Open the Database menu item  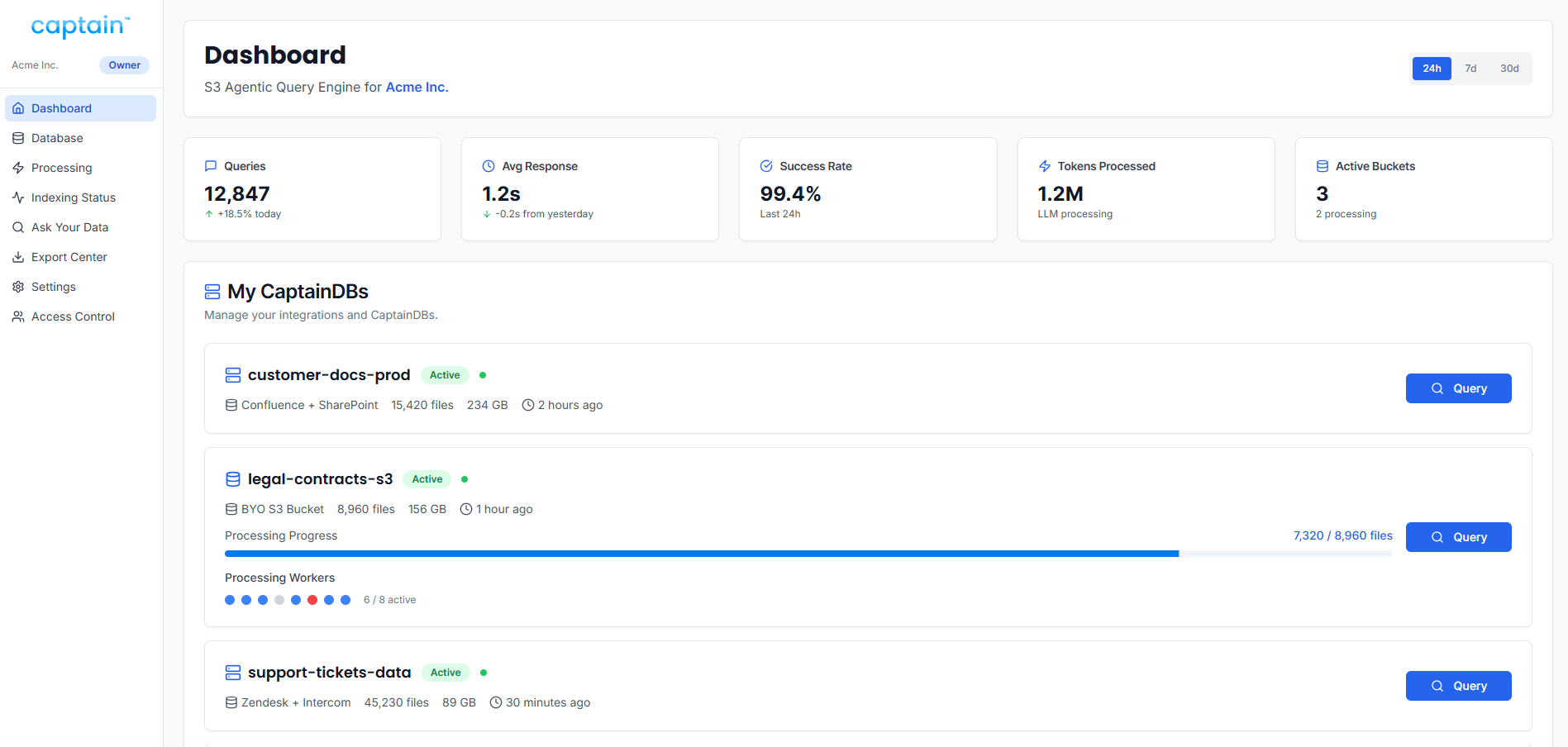tap(80, 138)
